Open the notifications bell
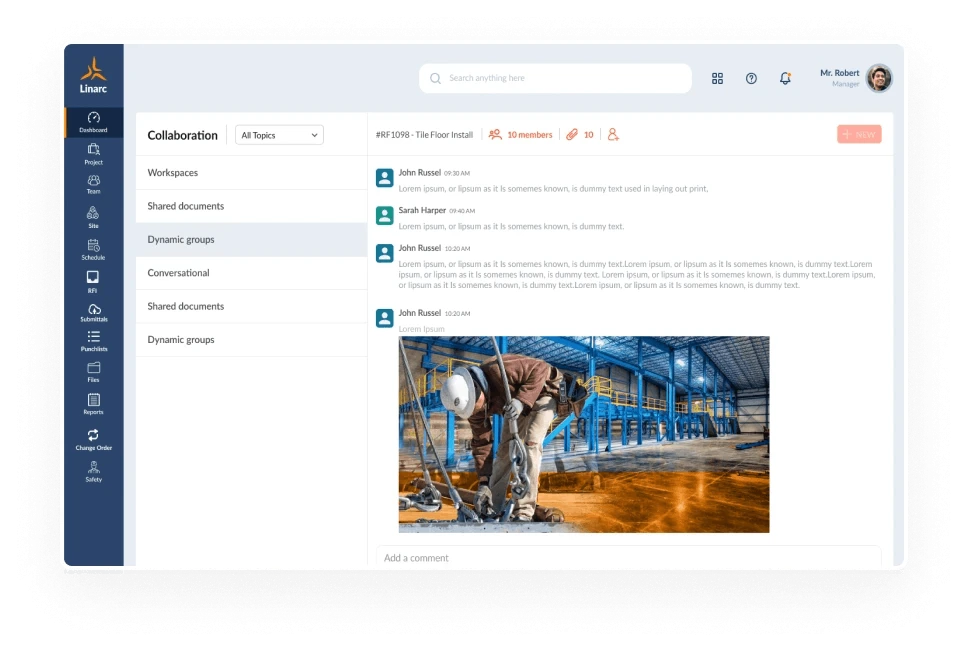 [x=786, y=77]
